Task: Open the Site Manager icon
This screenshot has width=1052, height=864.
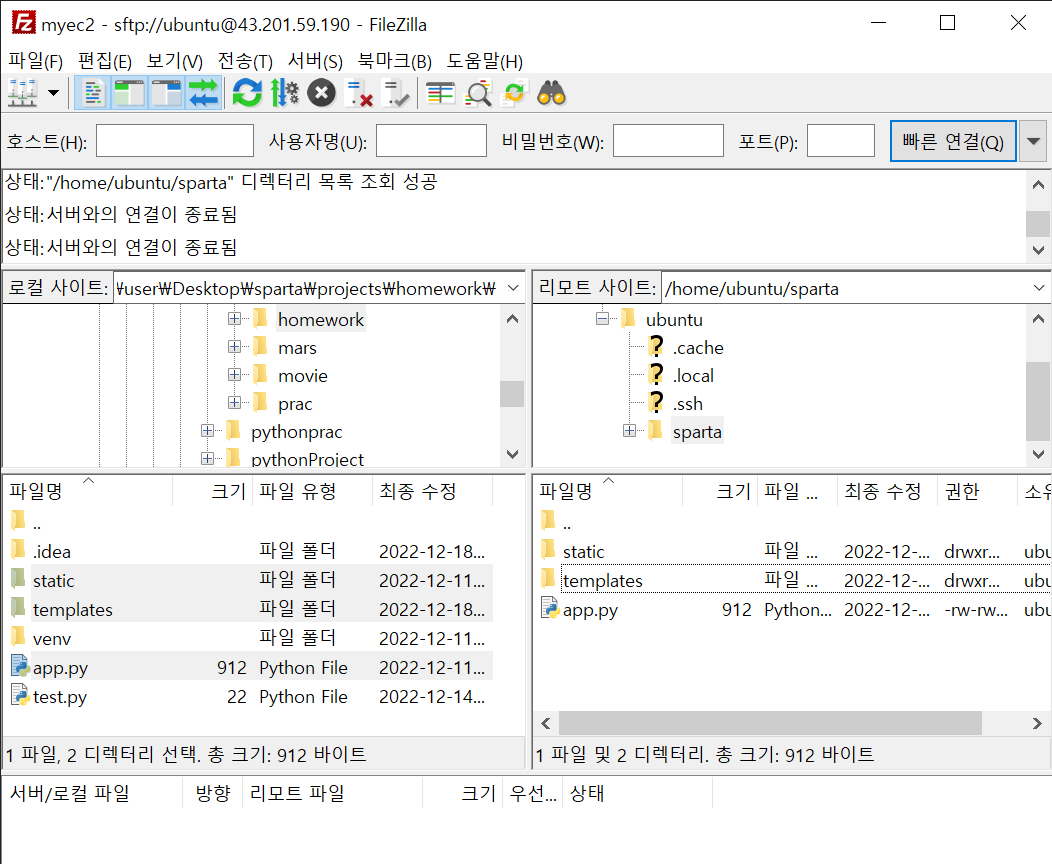Action: (22, 93)
